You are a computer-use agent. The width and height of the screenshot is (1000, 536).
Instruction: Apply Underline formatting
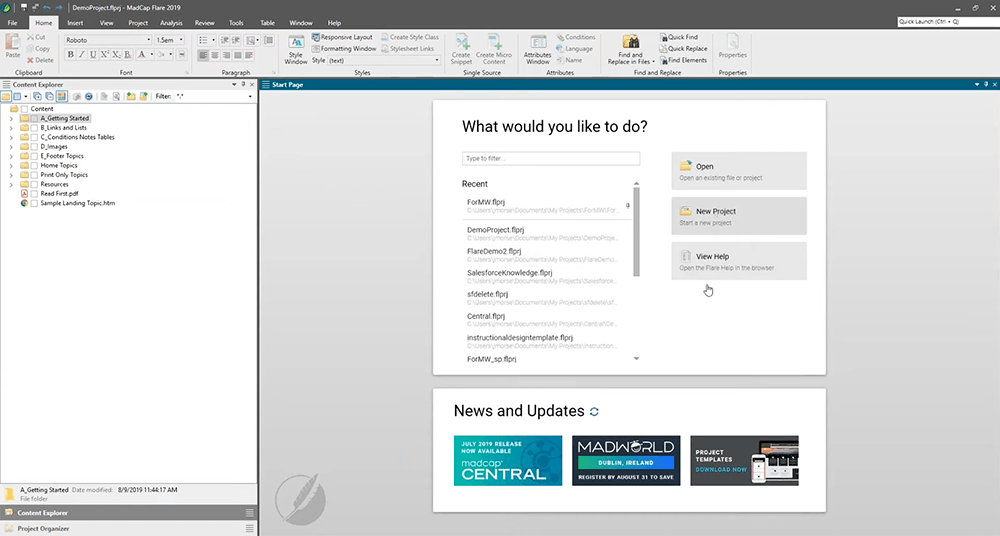[x=93, y=55]
